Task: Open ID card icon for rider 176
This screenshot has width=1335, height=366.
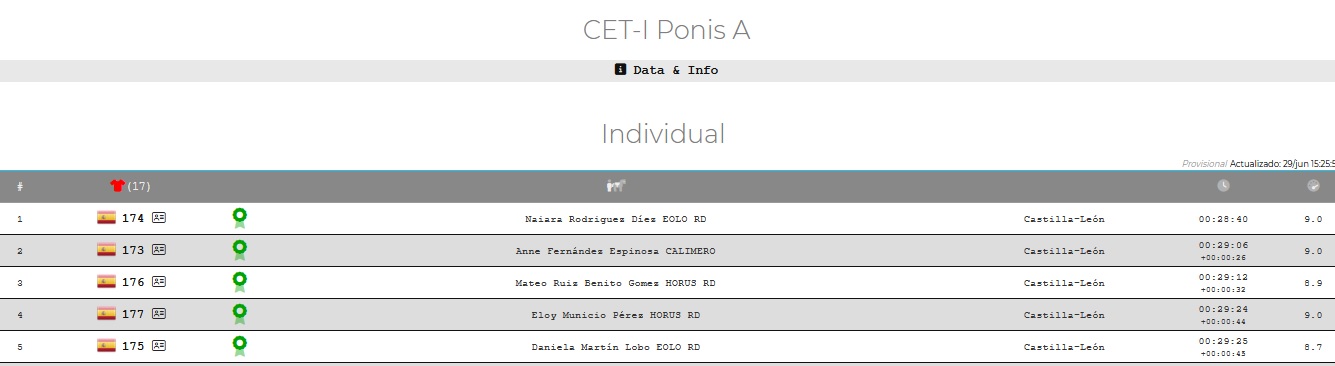Action: tap(159, 282)
